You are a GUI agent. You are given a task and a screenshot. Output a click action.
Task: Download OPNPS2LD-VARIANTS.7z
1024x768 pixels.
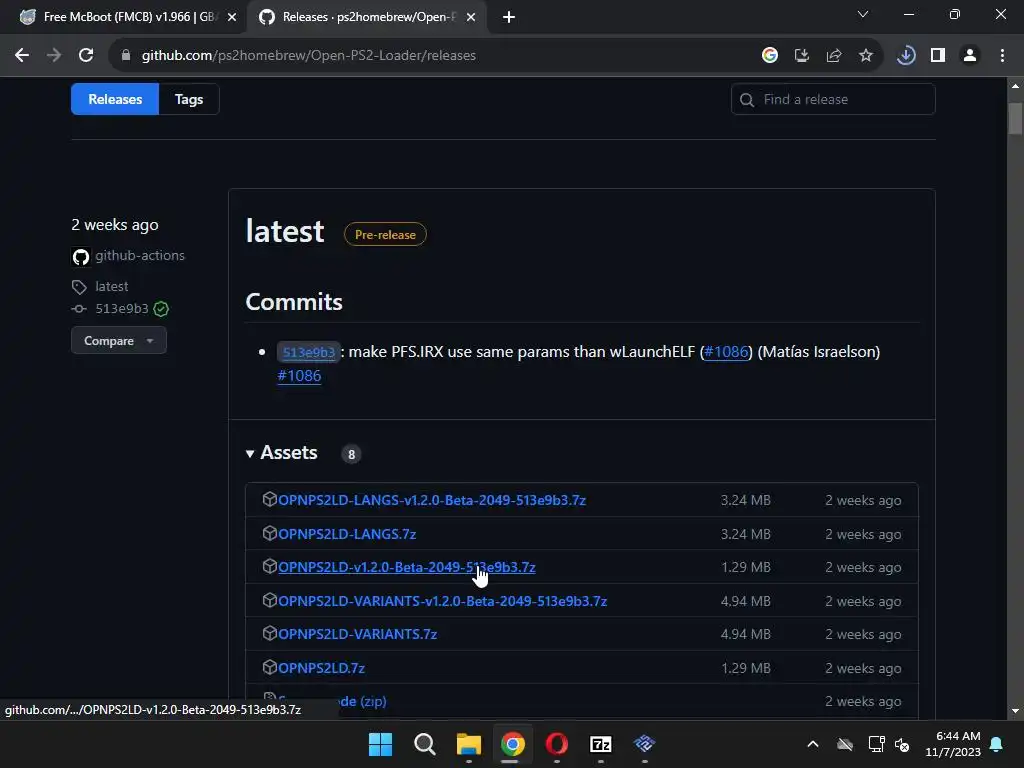(x=357, y=634)
